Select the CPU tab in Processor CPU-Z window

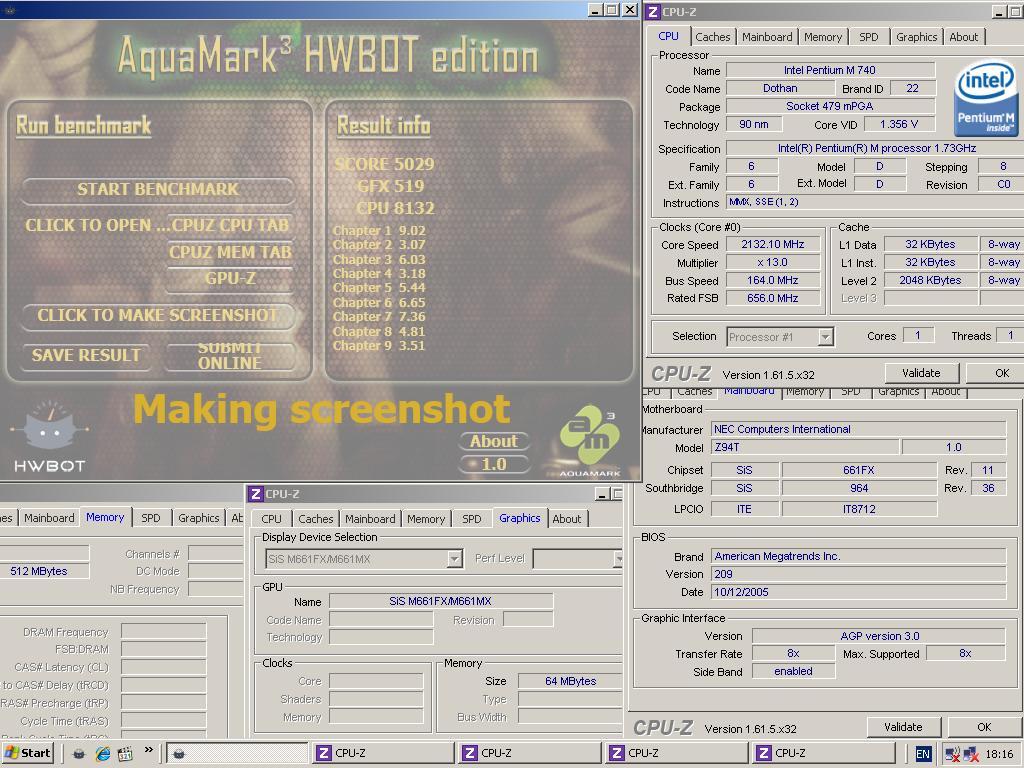tap(668, 37)
